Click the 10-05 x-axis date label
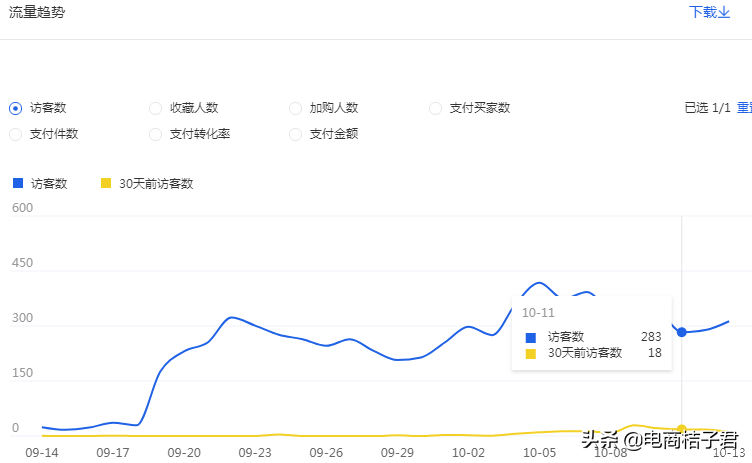 tap(539, 452)
